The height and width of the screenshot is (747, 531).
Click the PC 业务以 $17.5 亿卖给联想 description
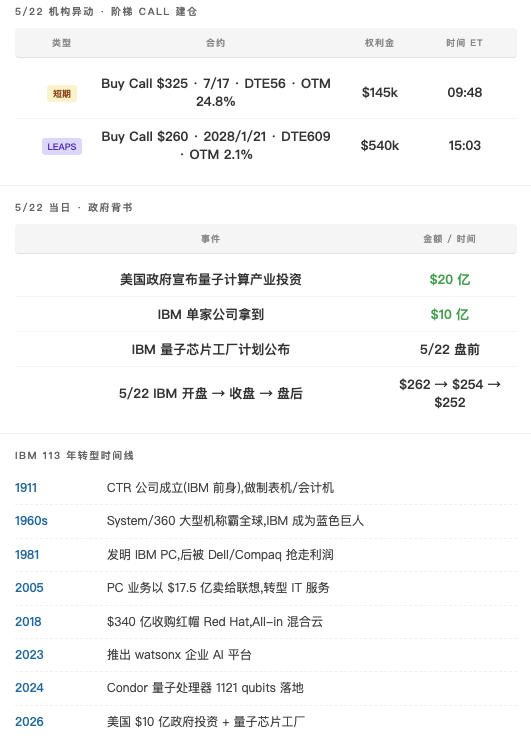point(218,588)
